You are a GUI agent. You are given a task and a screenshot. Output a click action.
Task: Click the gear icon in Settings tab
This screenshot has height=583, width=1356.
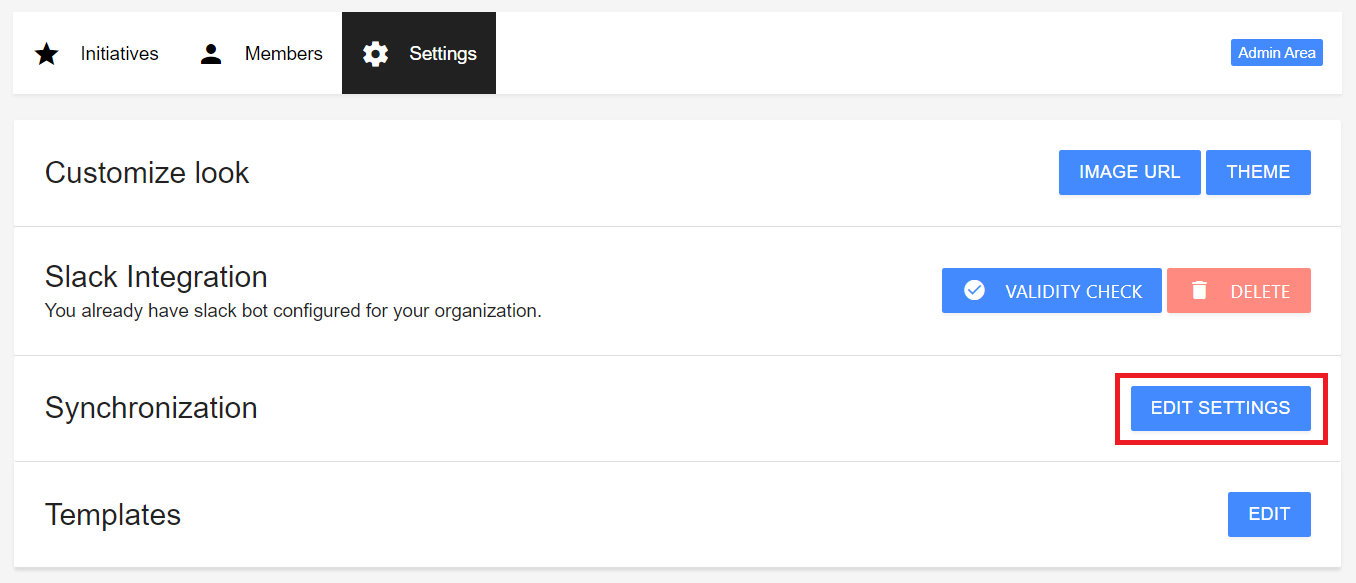(375, 54)
